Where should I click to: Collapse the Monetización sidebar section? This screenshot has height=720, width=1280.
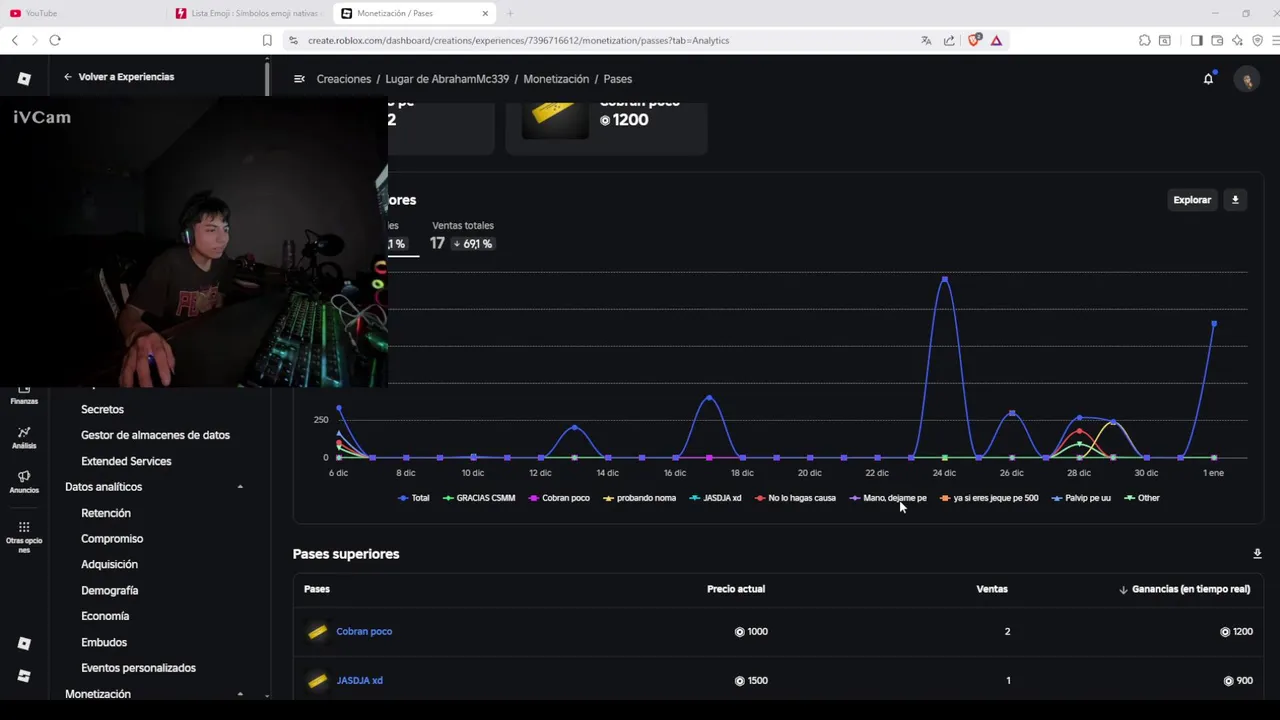(x=240, y=694)
